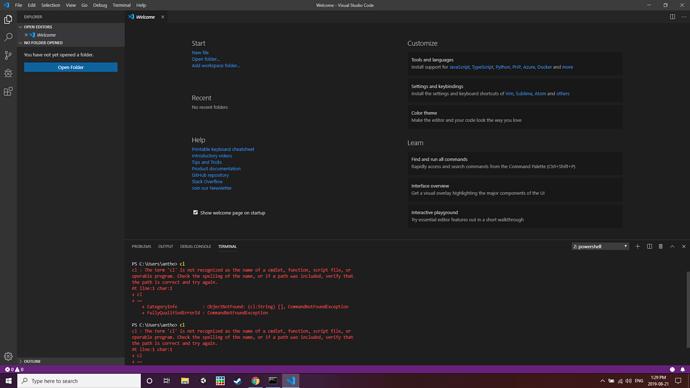The height and width of the screenshot is (388, 690).
Task: Select Welcome in Open Editors list
Action: 46,35
